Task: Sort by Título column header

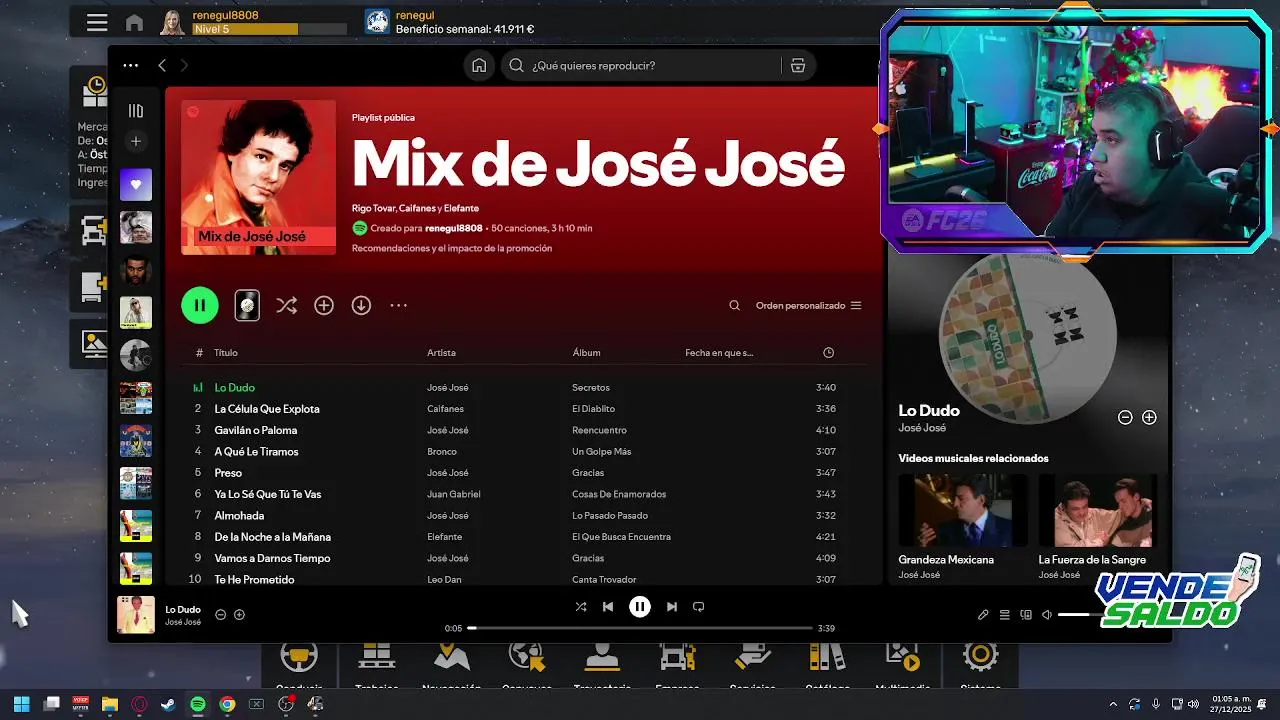Action: (x=226, y=353)
